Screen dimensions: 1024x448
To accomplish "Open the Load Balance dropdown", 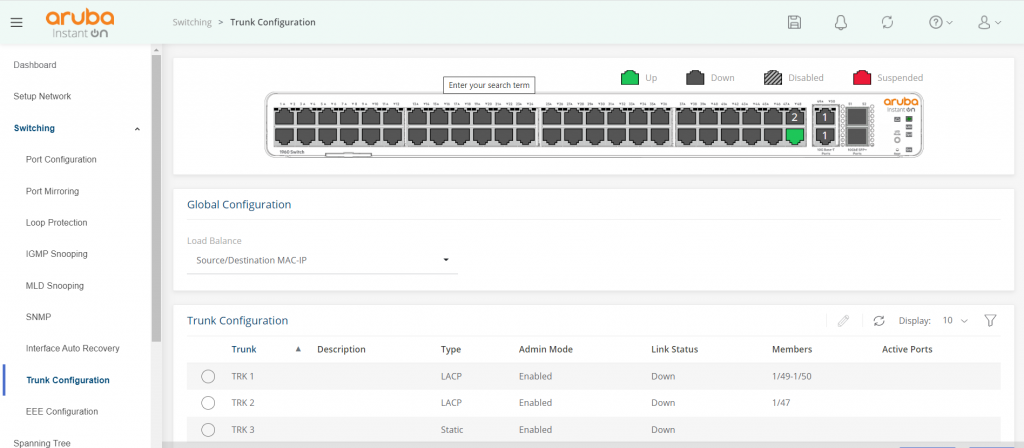I will pos(323,260).
